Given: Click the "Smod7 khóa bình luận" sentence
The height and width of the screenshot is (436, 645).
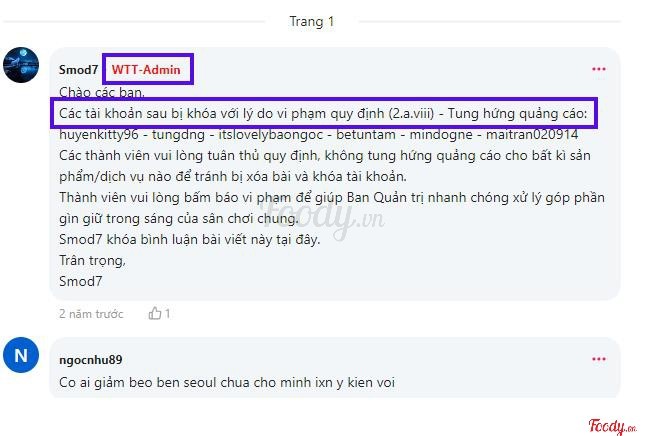Looking at the screenshot, I should (x=190, y=239).
